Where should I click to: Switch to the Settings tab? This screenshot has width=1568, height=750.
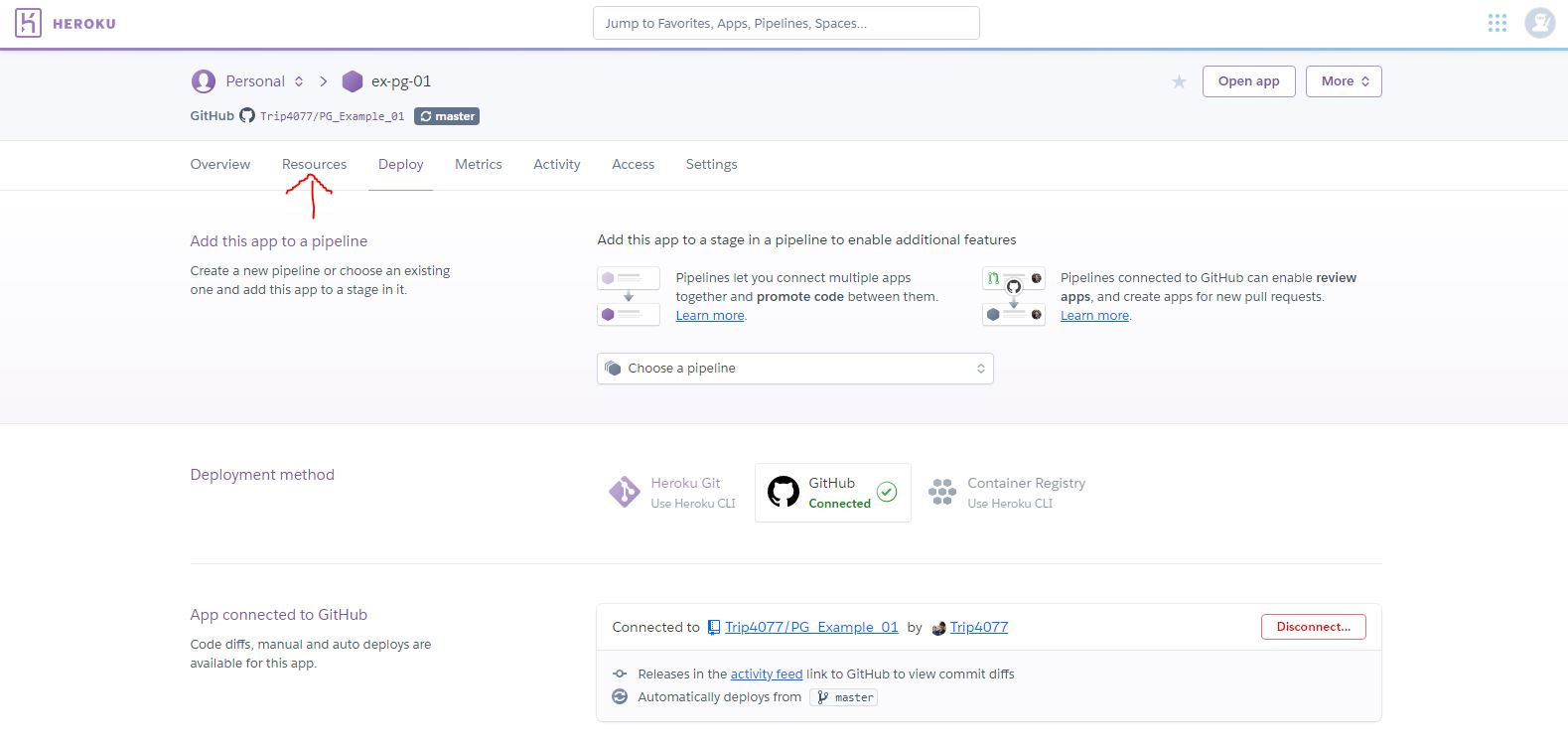coord(712,165)
